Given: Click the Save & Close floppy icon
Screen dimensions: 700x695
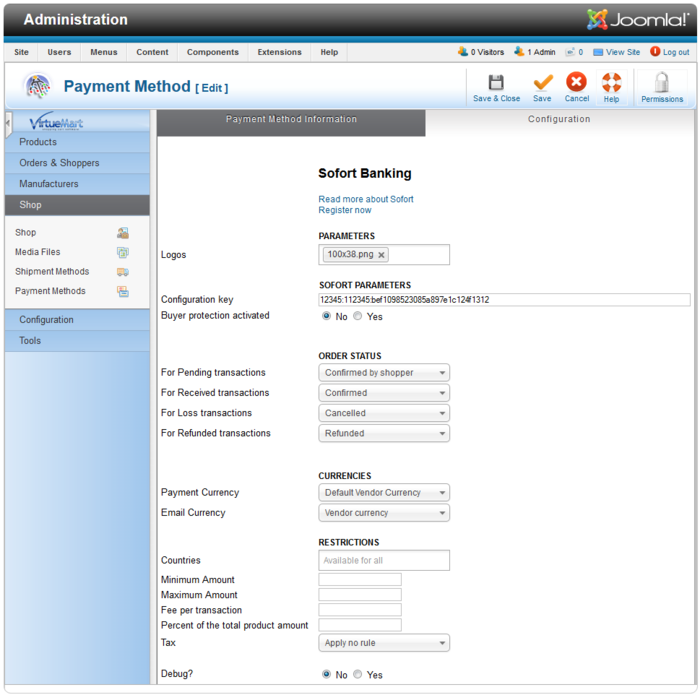Looking at the screenshot, I should click(496, 83).
